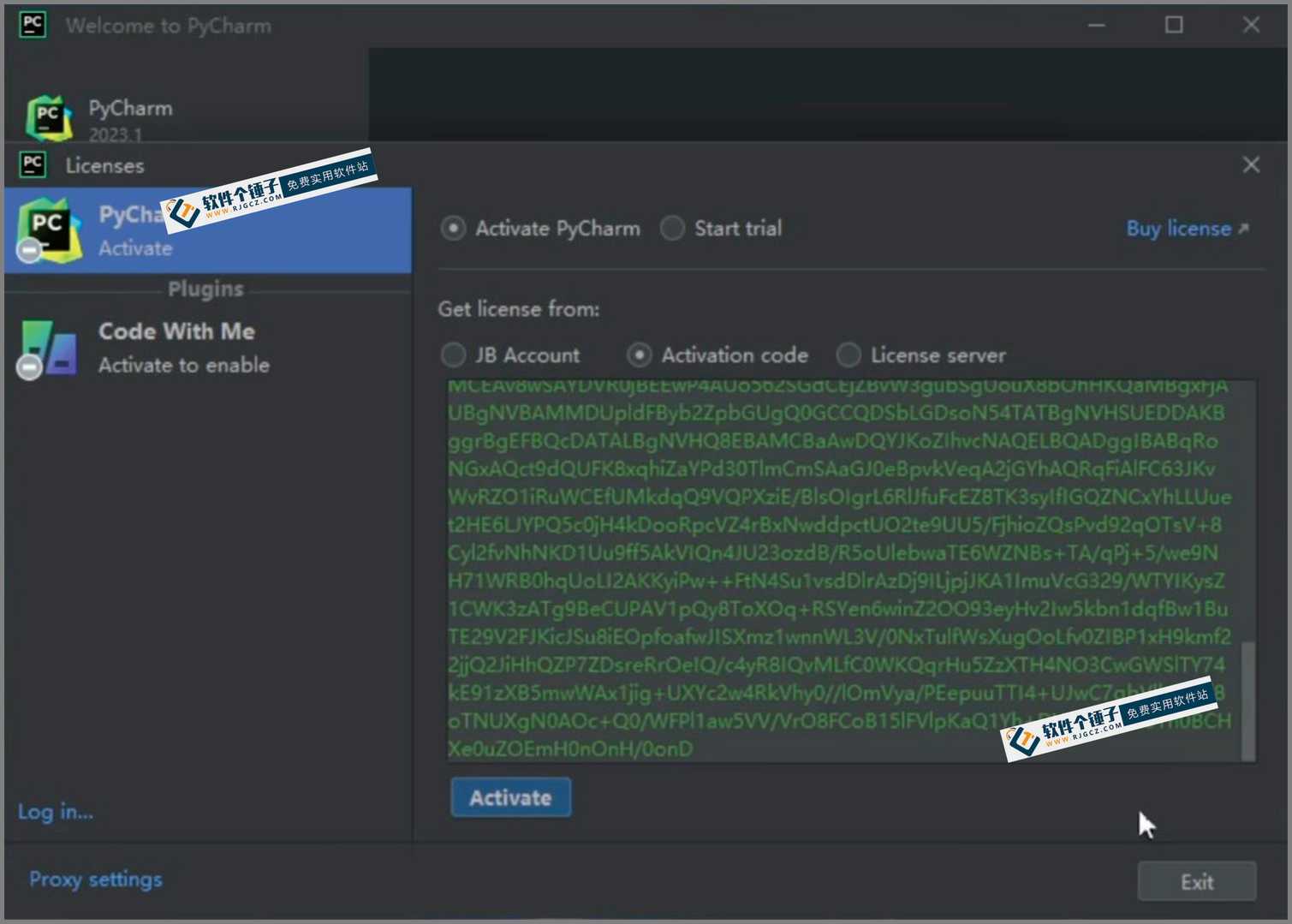Click the Code With Me icon

pos(47,348)
